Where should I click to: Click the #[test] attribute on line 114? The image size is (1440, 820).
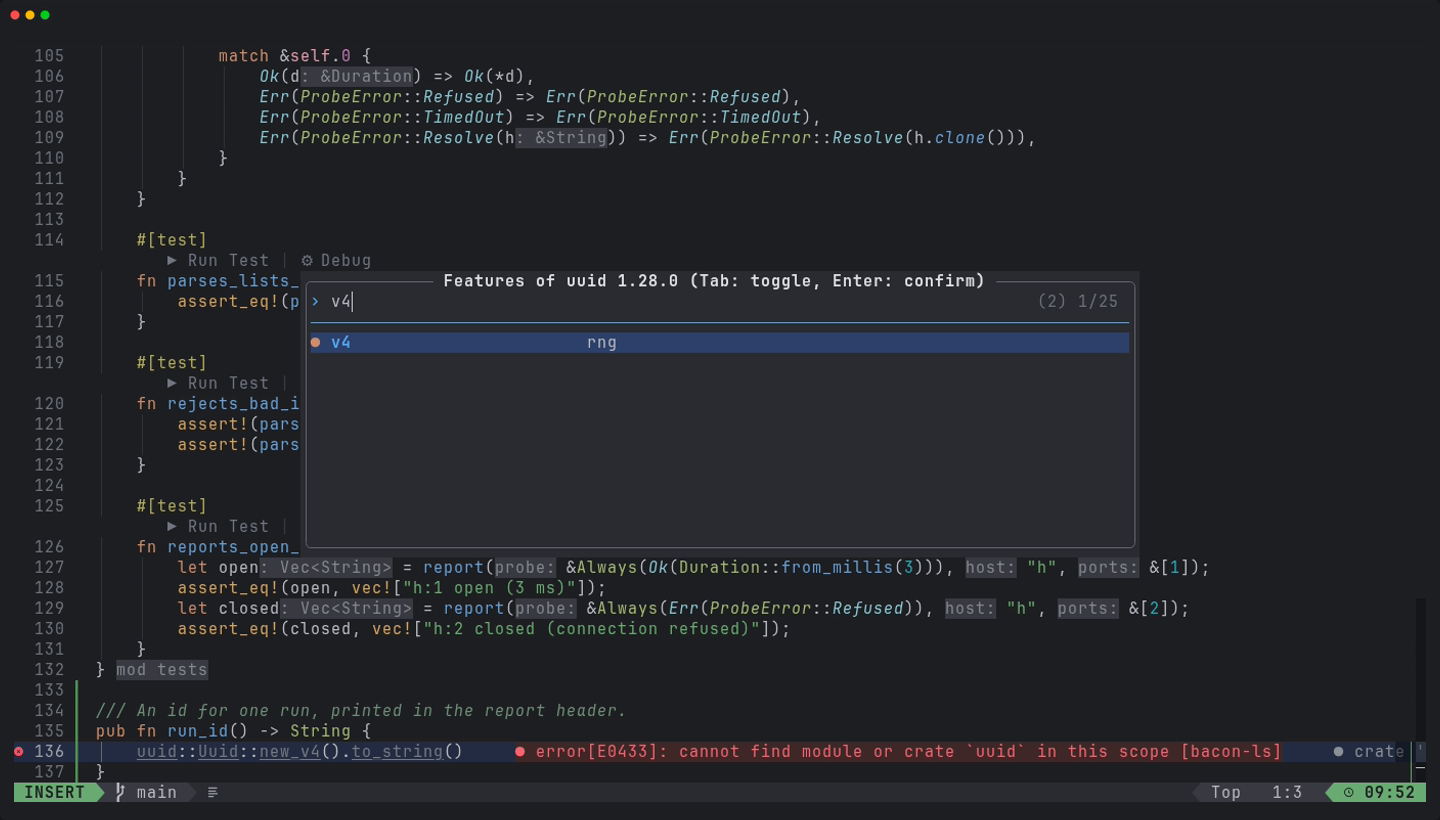(x=172, y=240)
